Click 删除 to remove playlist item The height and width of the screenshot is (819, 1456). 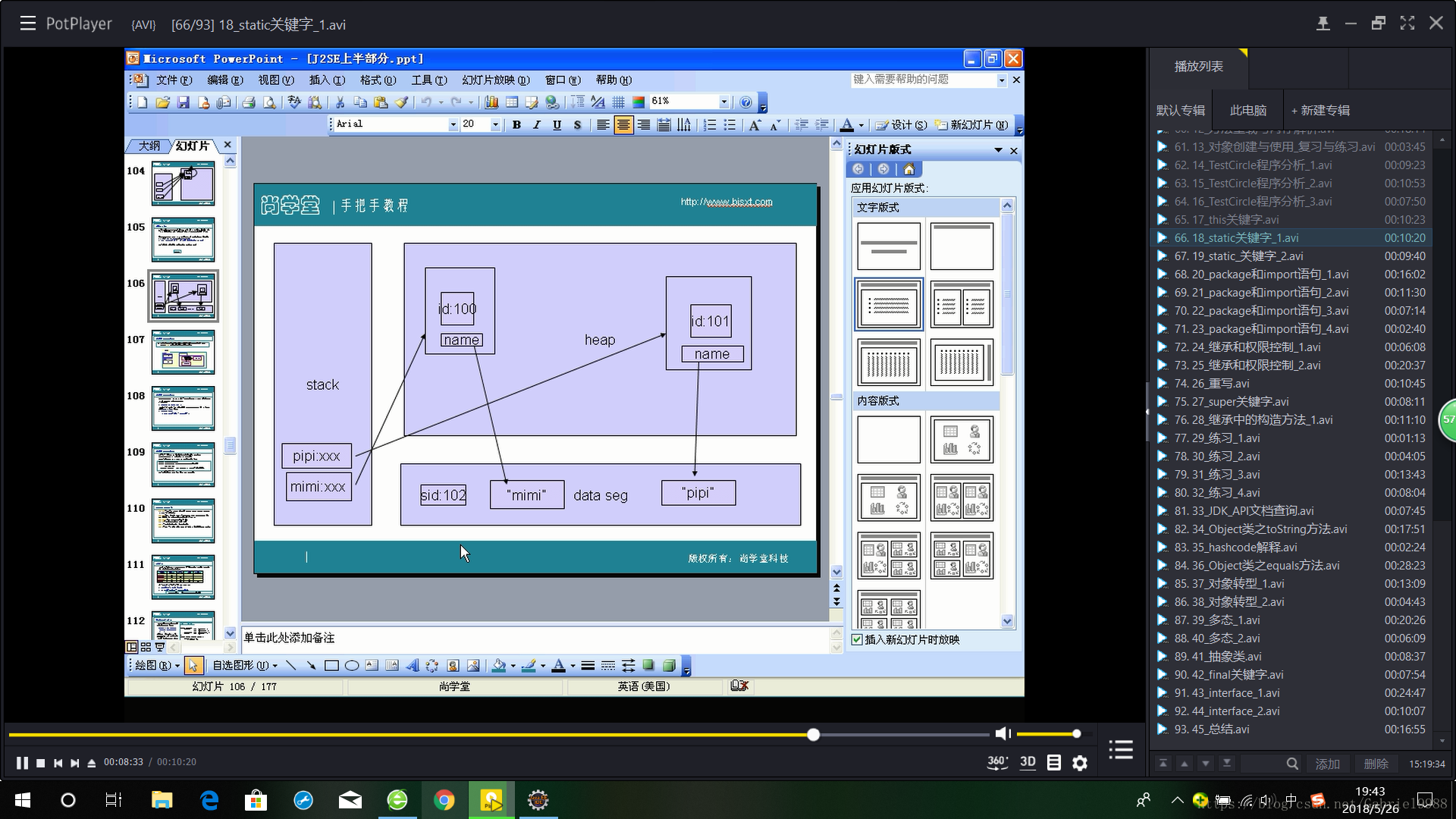[x=1376, y=764]
